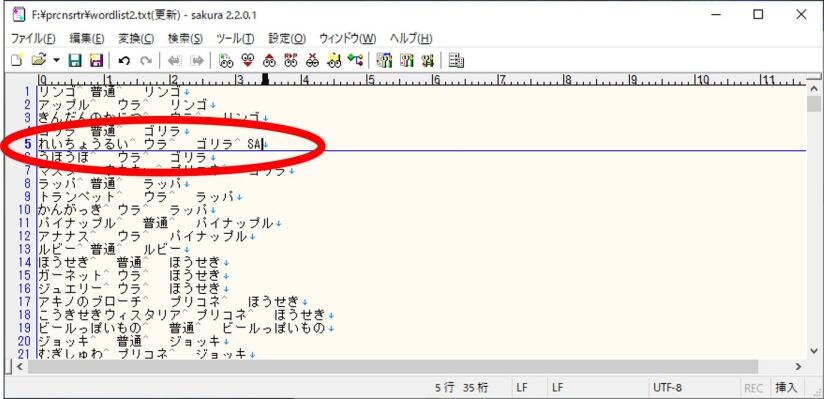Toggle the 挿入 insert mode indicator
This screenshot has height=399, width=824.
click(786, 388)
